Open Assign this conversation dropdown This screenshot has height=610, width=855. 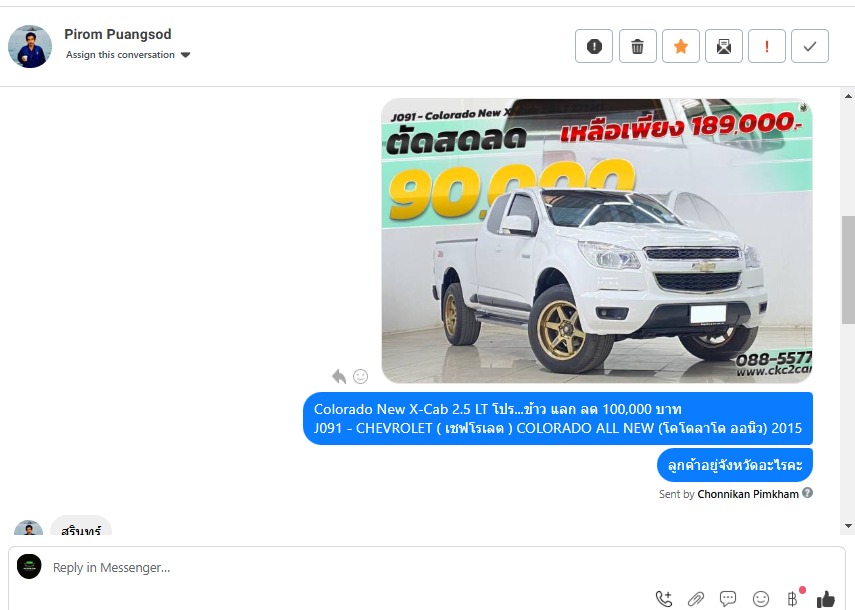coord(128,55)
